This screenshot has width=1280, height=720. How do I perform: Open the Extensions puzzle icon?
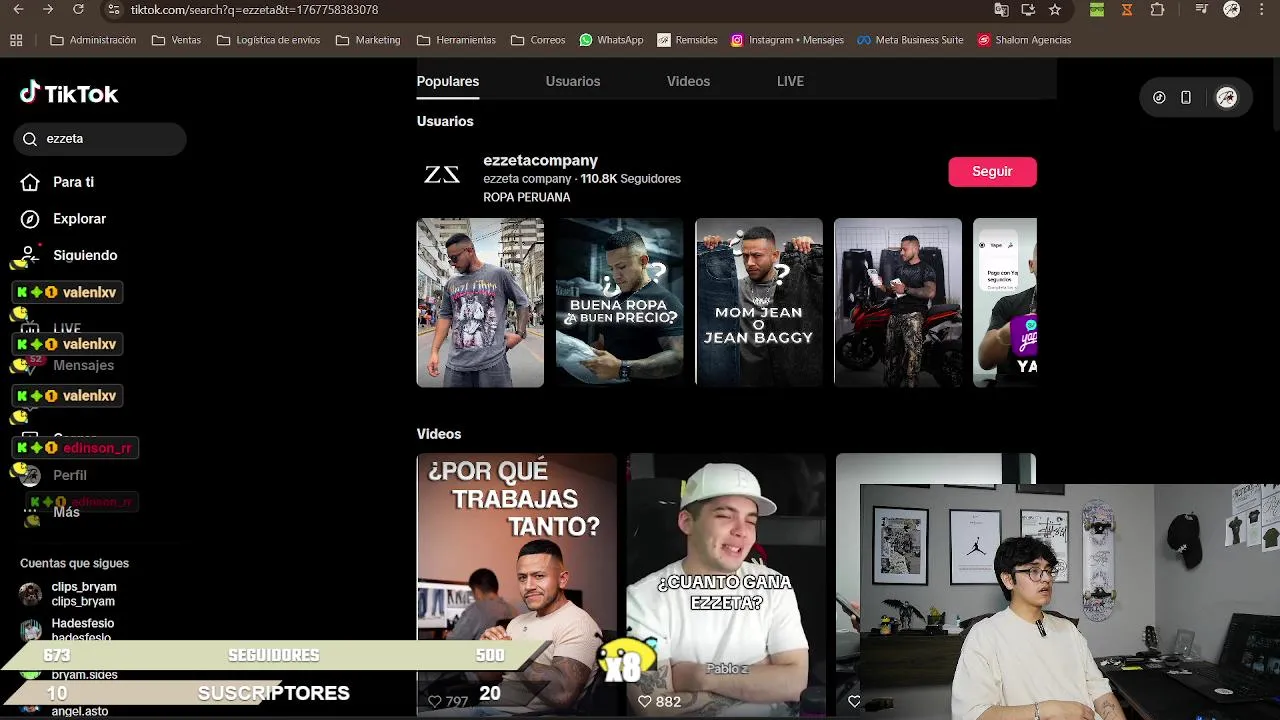(1157, 10)
